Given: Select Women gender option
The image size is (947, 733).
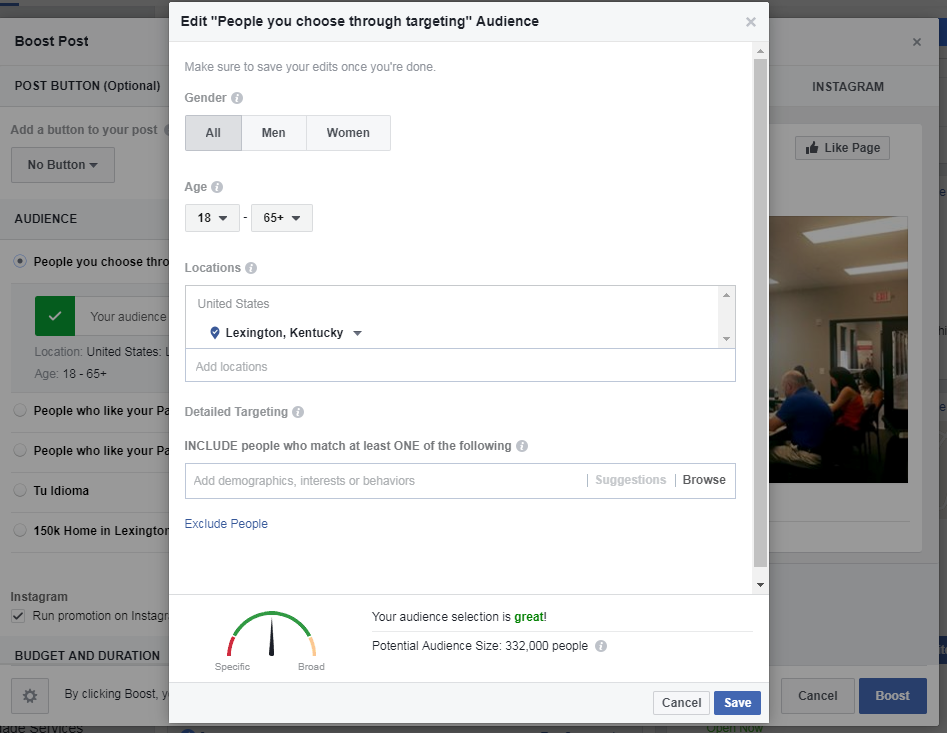Looking at the screenshot, I should (x=348, y=133).
